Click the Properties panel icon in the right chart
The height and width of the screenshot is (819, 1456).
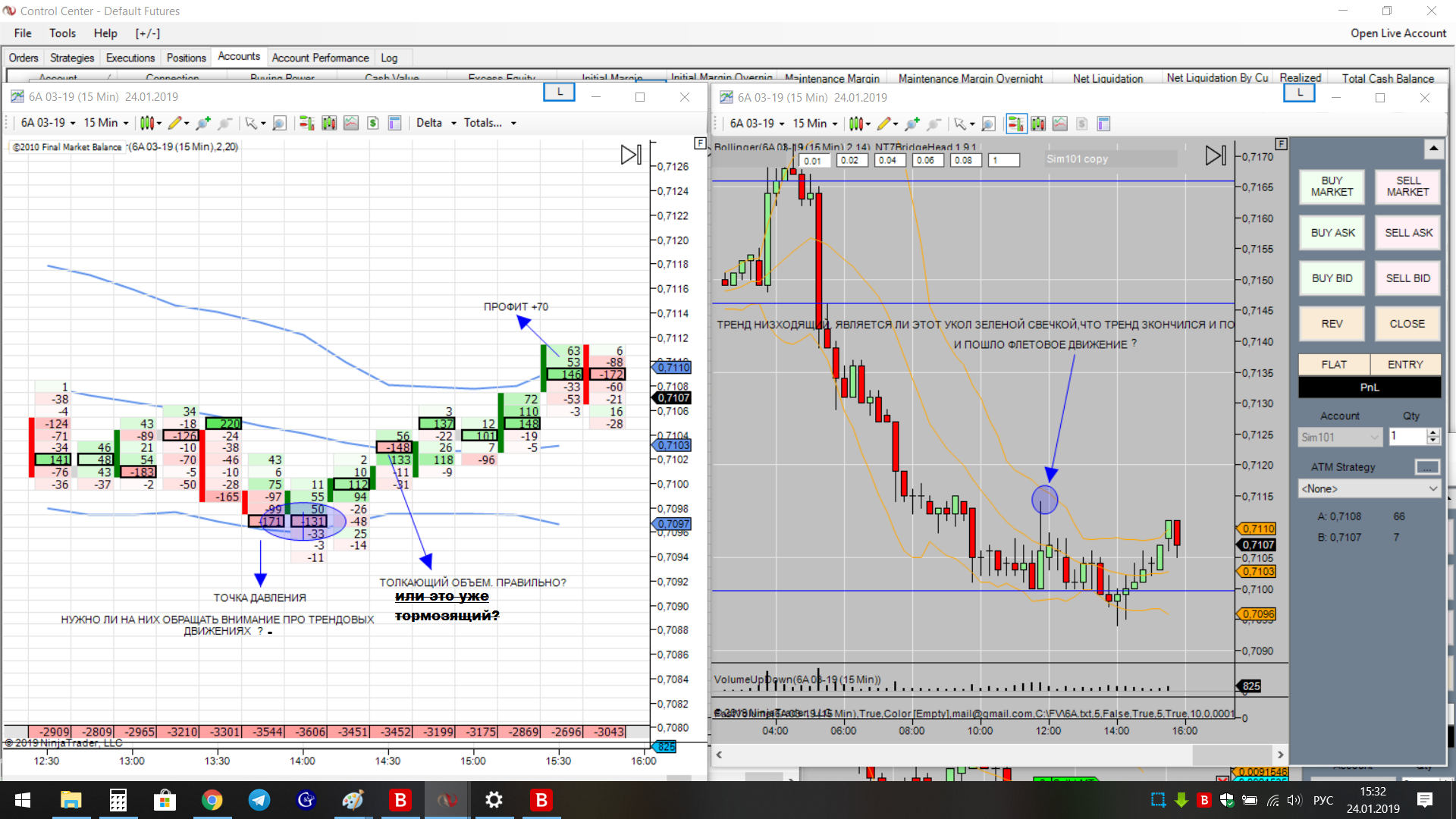[1103, 124]
